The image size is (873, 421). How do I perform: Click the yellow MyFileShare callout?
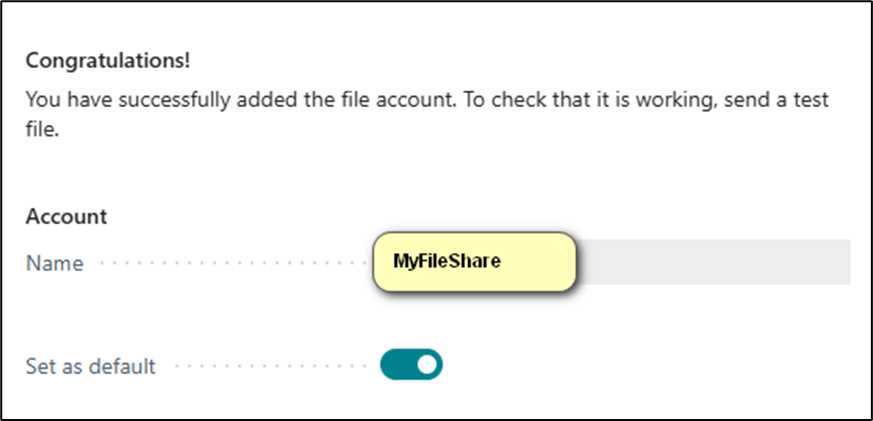coord(475,263)
